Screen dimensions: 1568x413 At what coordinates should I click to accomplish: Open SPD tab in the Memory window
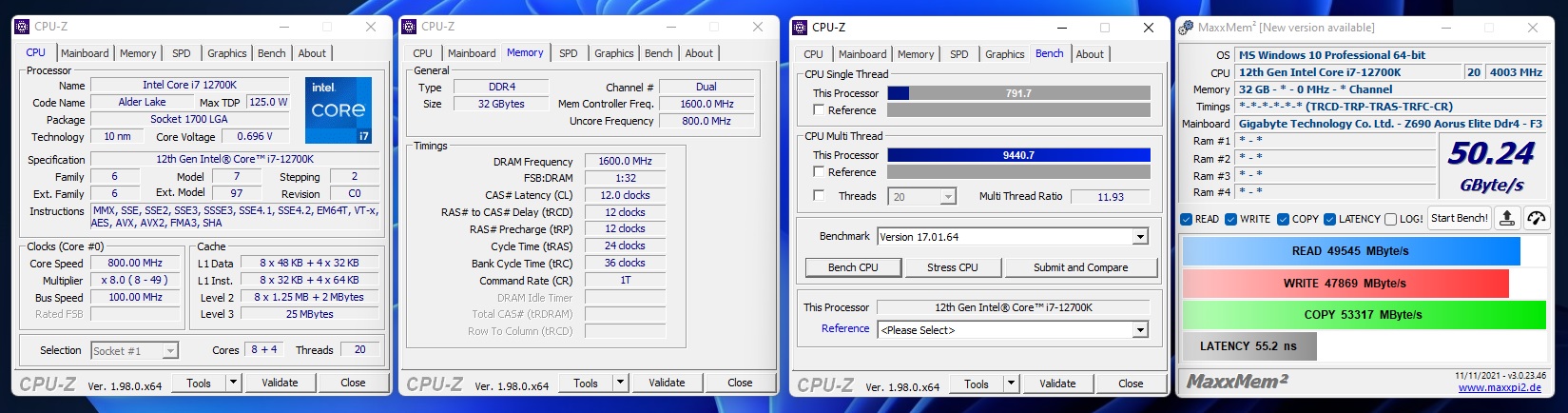[x=568, y=53]
